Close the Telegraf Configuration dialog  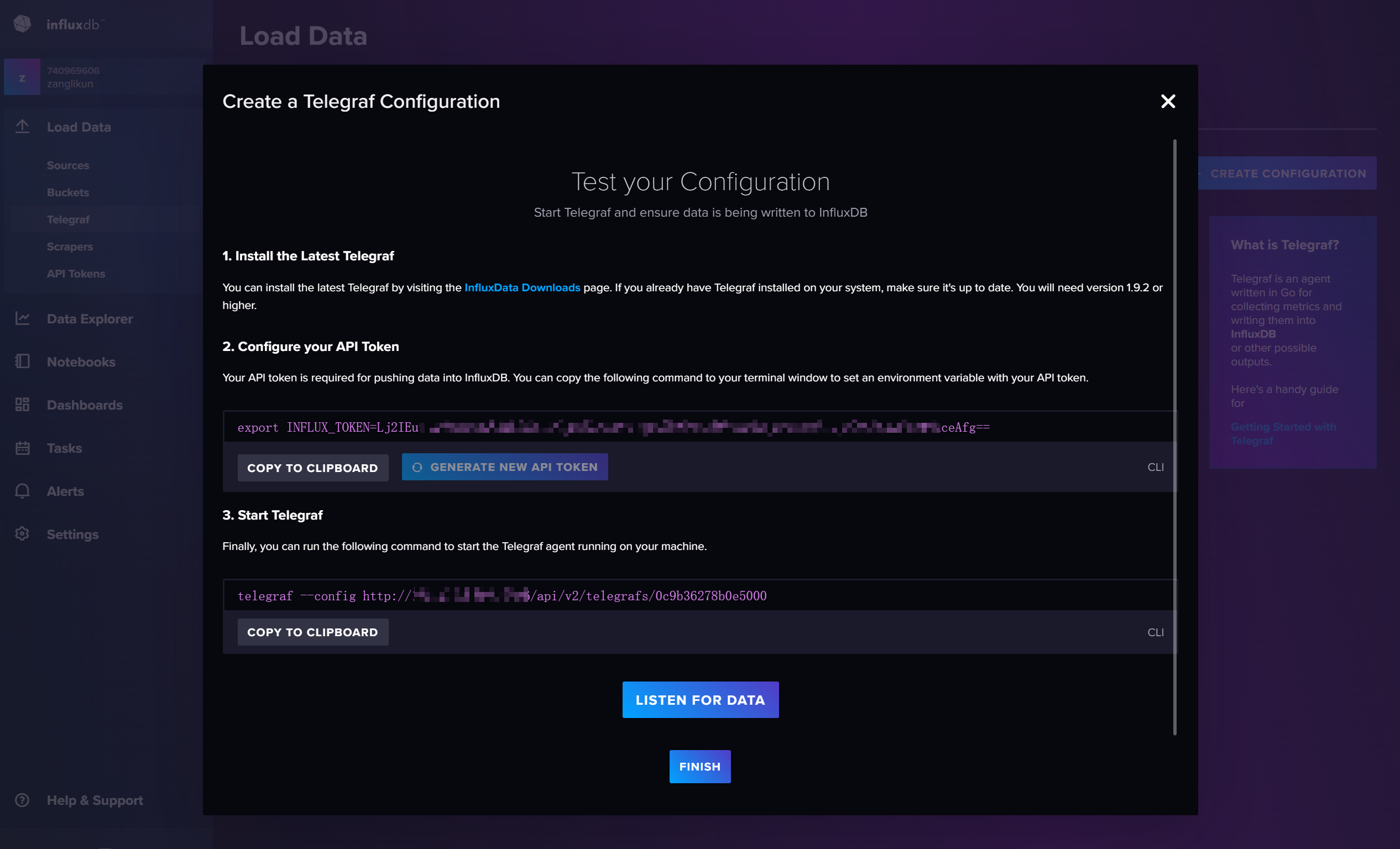tap(1168, 101)
